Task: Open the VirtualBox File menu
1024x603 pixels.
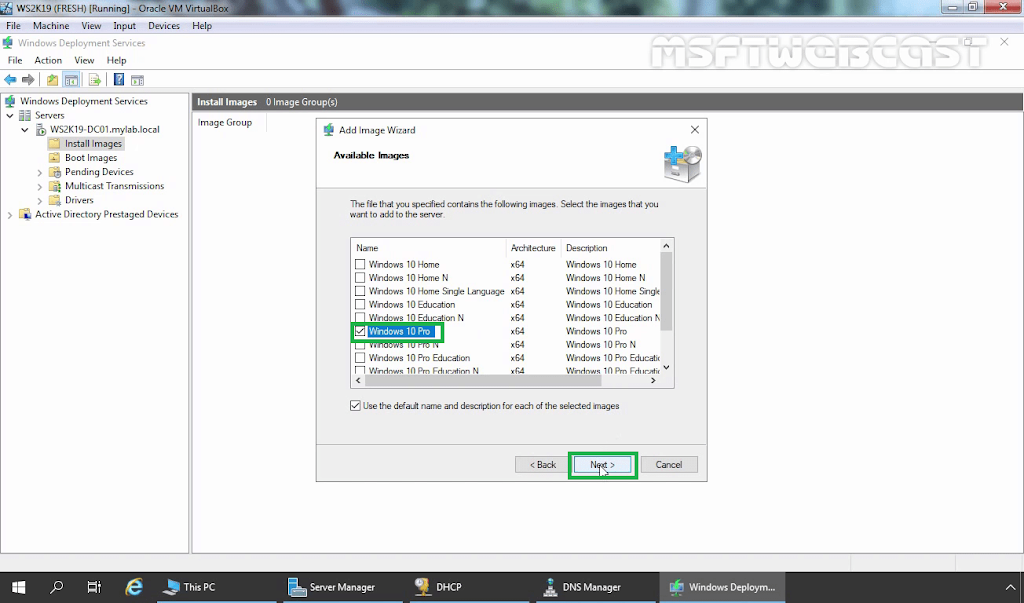Action: (x=13, y=25)
